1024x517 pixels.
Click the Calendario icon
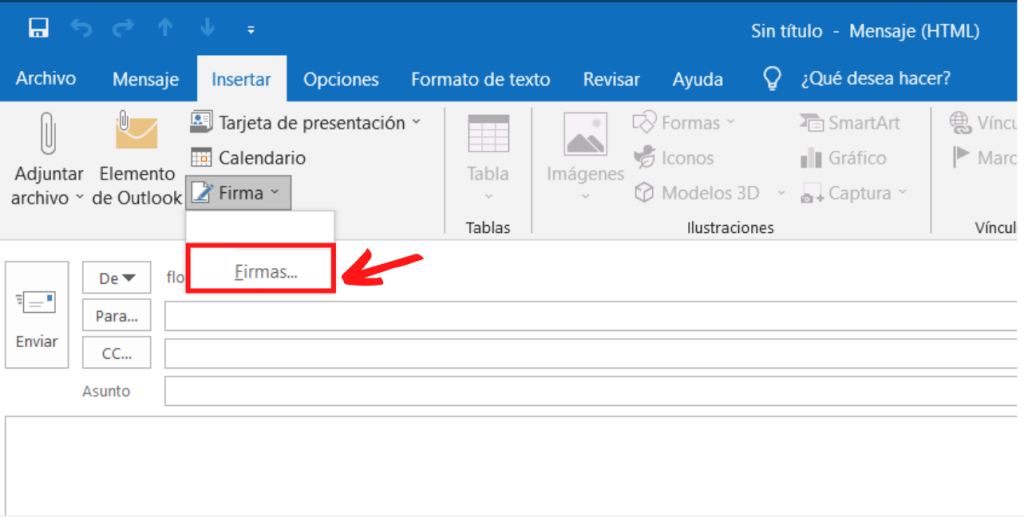click(x=201, y=157)
